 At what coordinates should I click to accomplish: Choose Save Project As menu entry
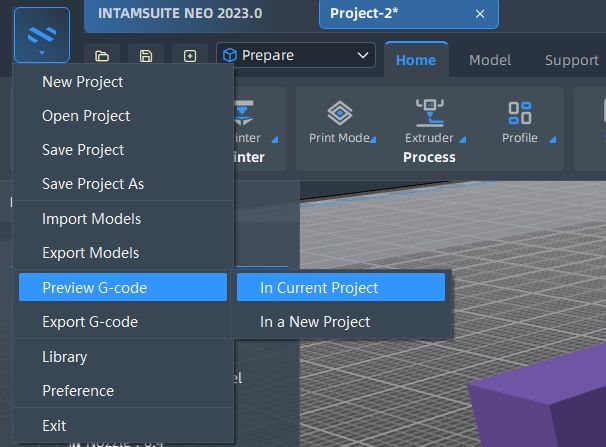123,184
